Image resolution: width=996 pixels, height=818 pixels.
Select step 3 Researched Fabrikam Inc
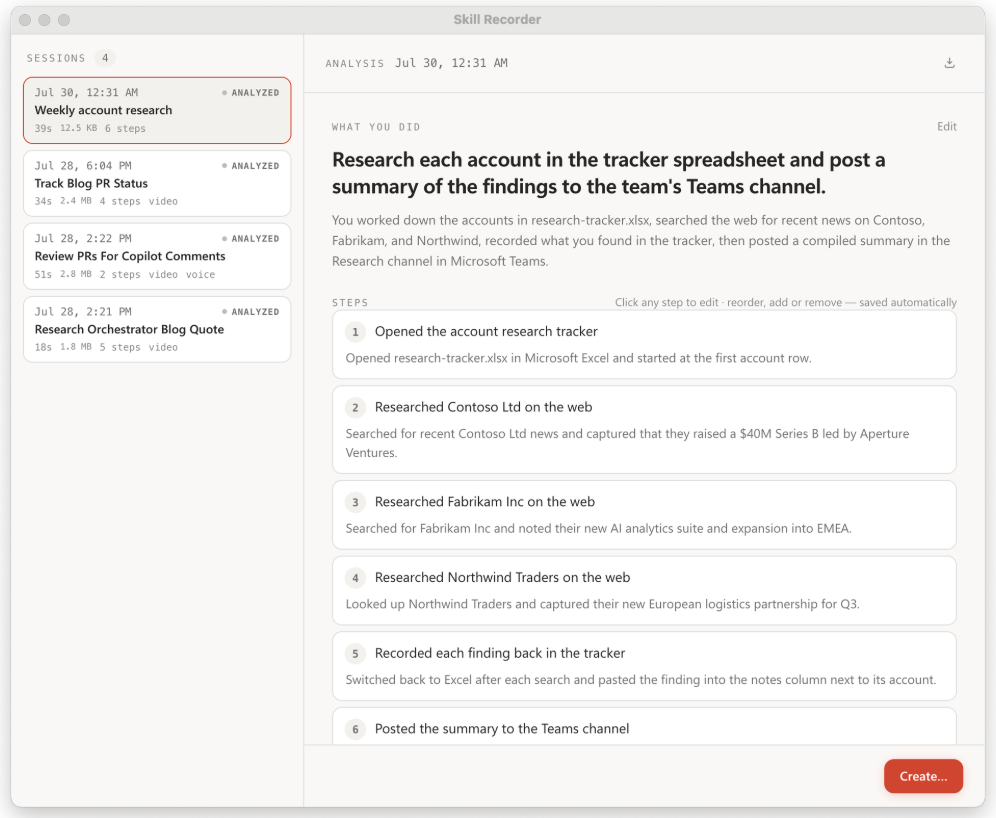click(x=644, y=515)
